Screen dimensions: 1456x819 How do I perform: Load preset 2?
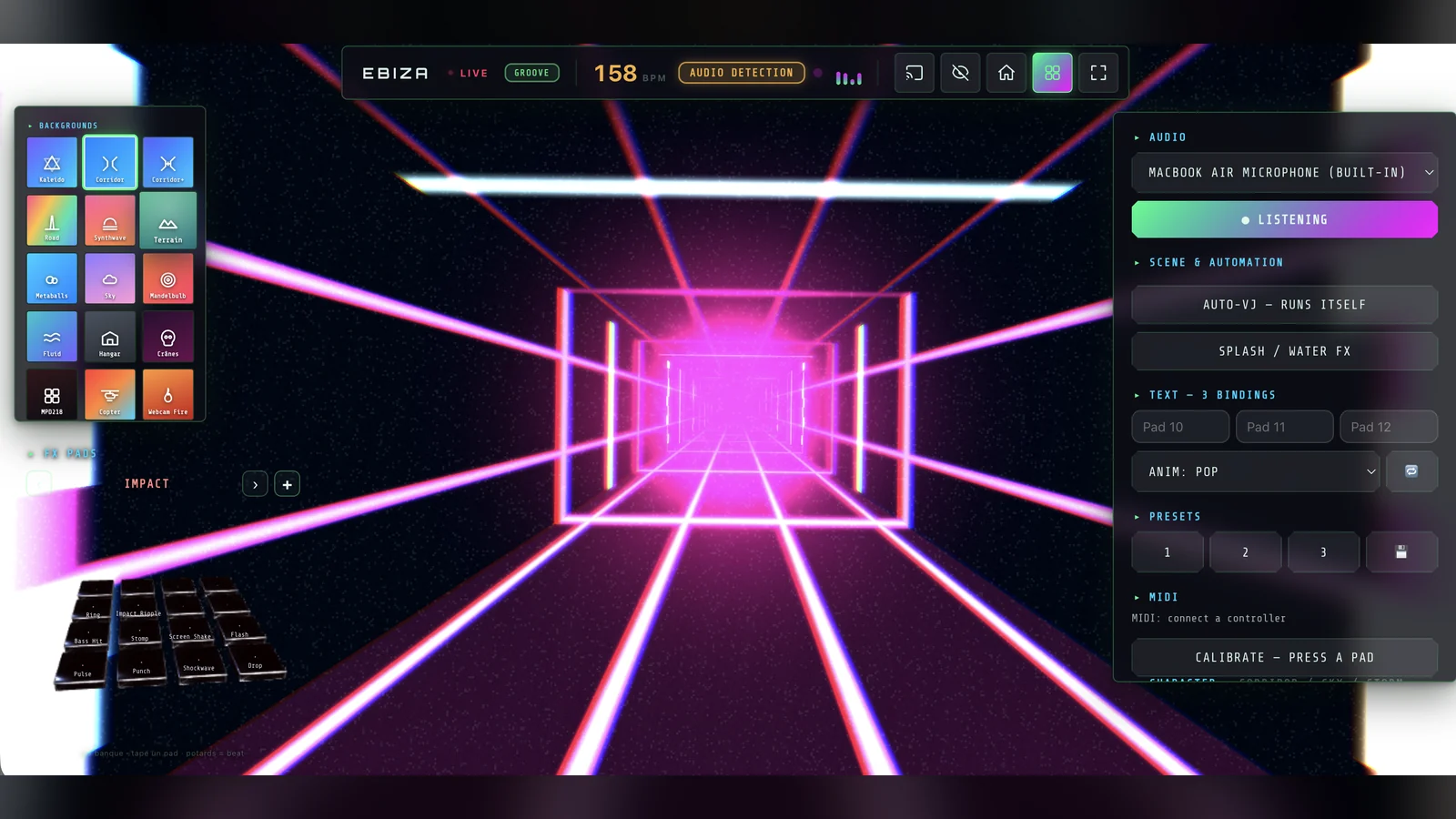click(x=1246, y=552)
